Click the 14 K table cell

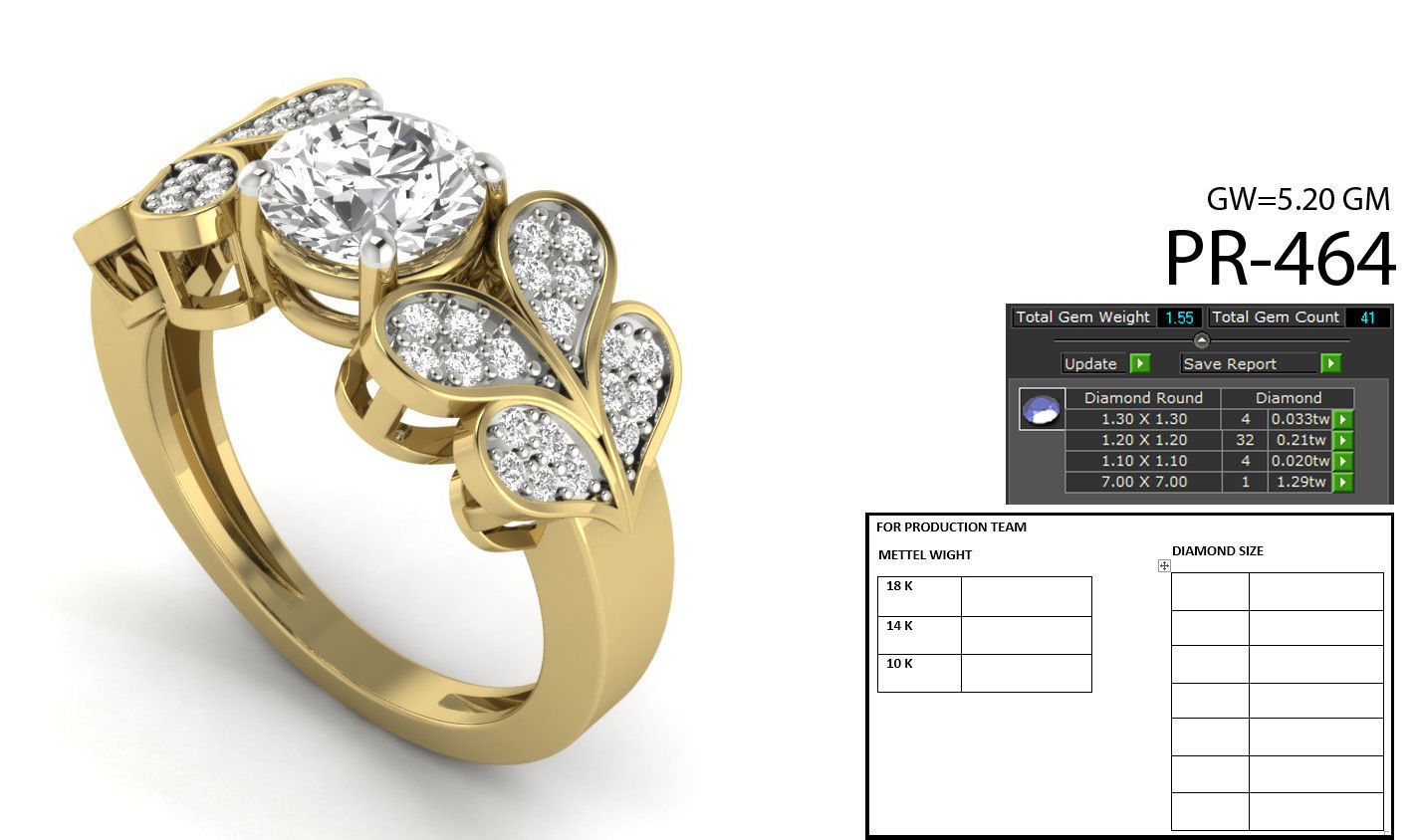[919, 635]
